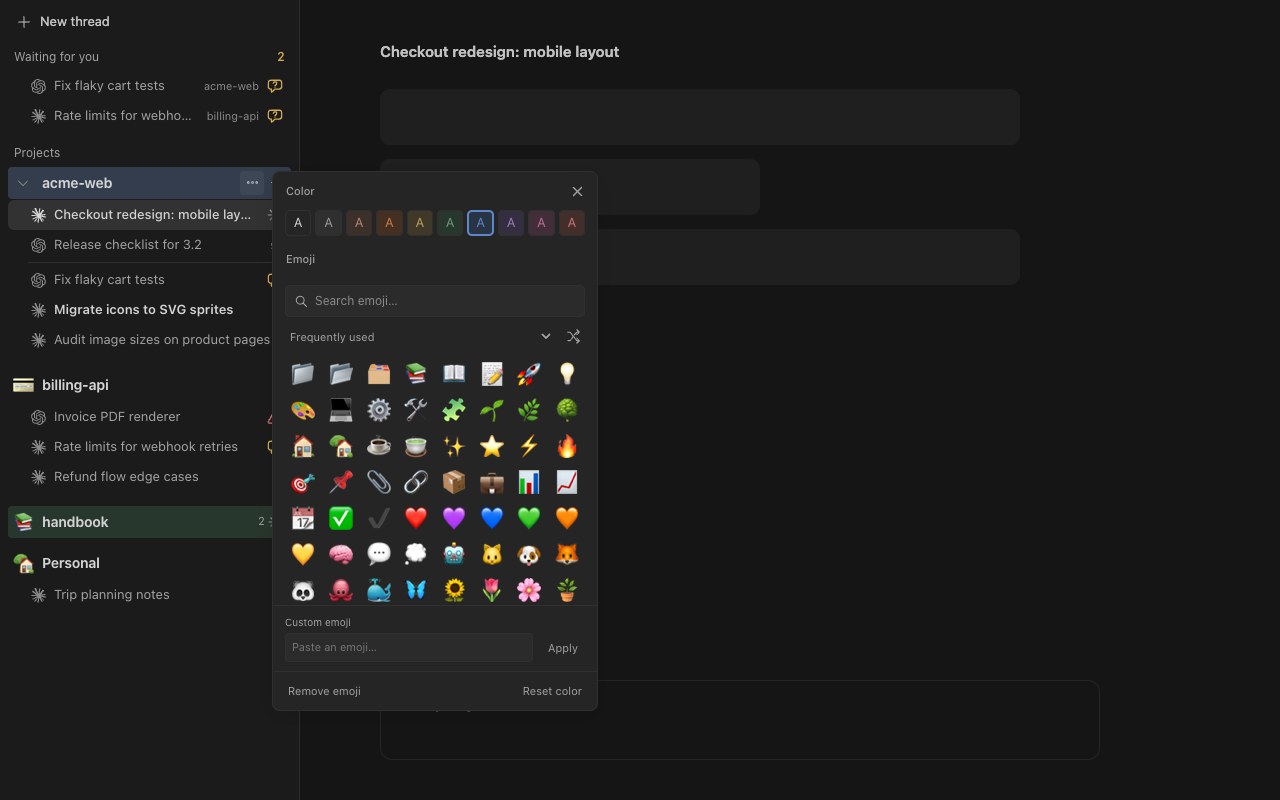Screen dimensions: 1280x800
Task: Click Reset color
Action: click(552, 691)
